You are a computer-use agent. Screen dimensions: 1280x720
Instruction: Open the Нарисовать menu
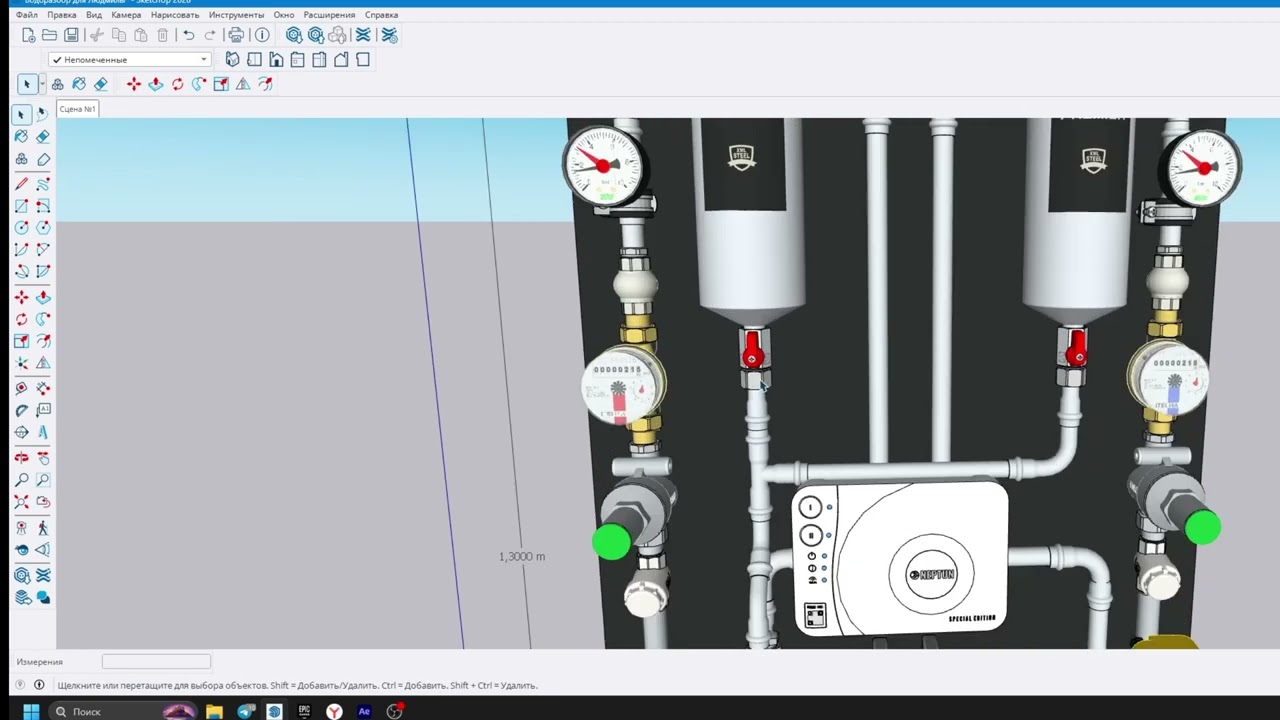[x=175, y=15]
